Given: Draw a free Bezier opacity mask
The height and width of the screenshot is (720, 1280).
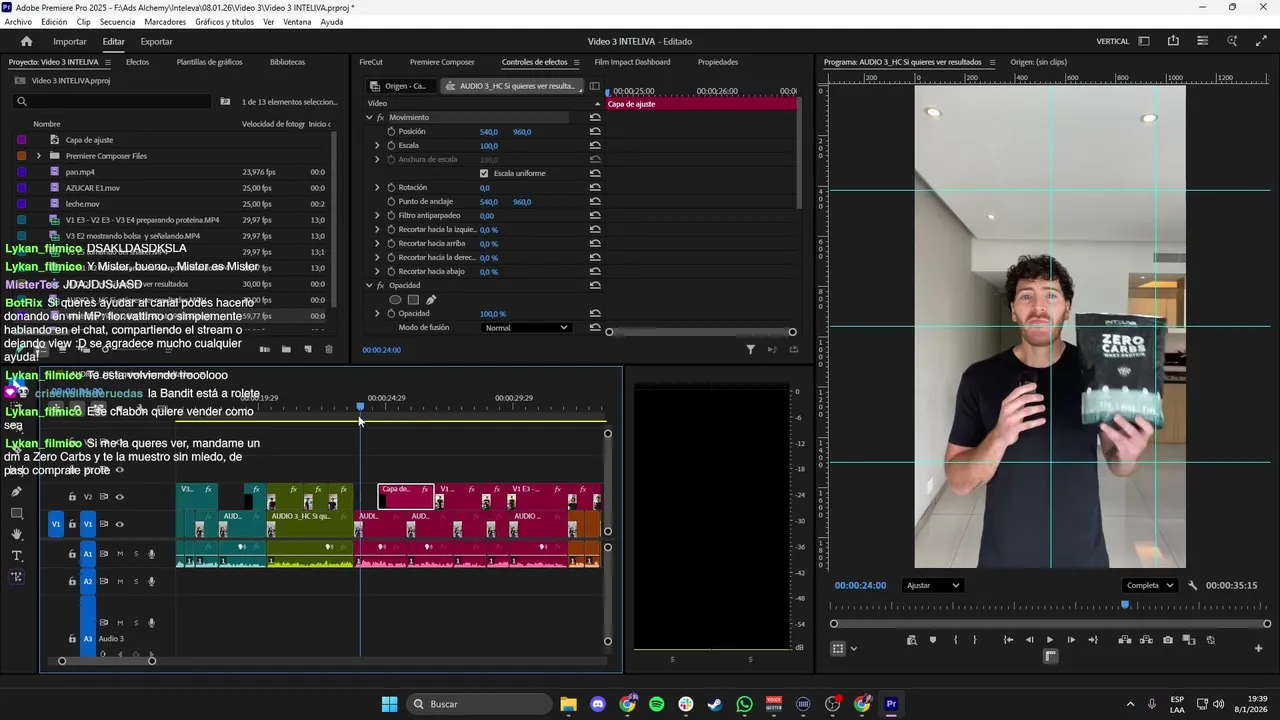Looking at the screenshot, I should coord(431,300).
